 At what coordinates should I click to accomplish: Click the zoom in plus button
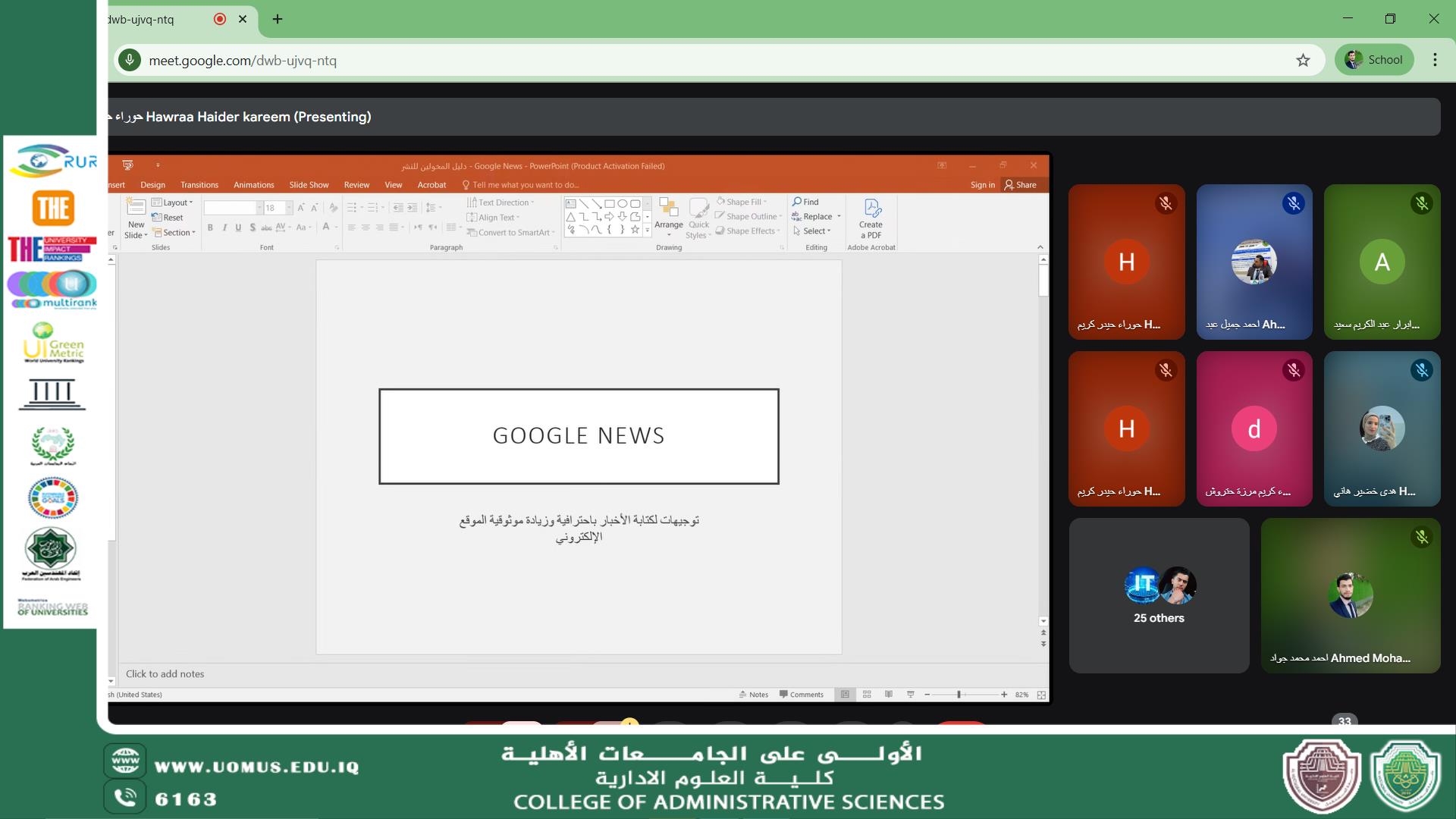click(x=1004, y=695)
